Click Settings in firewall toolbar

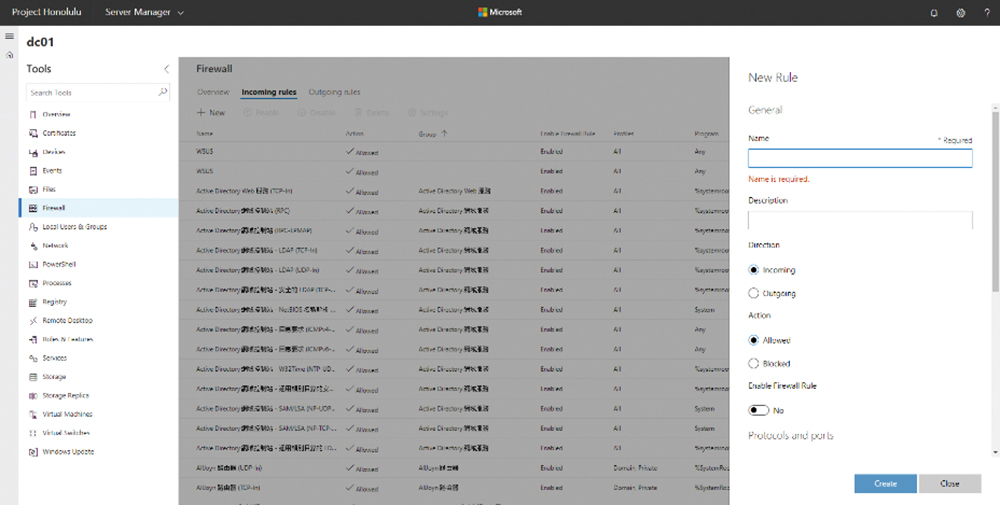tap(428, 112)
